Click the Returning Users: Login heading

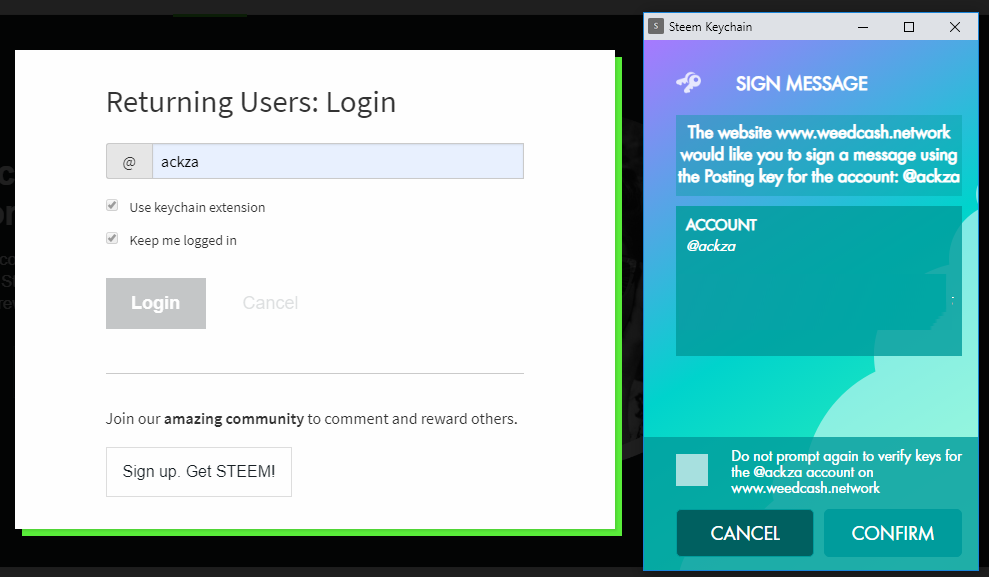pyautogui.click(x=251, y=102)
